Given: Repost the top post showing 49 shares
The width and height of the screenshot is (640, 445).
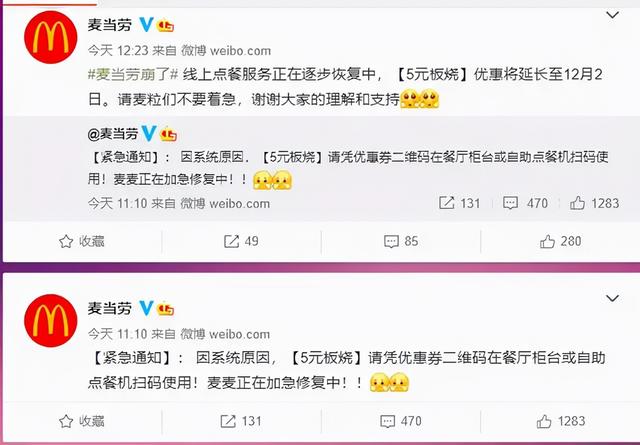Looking at the screenshot, I should click(241, 241).
